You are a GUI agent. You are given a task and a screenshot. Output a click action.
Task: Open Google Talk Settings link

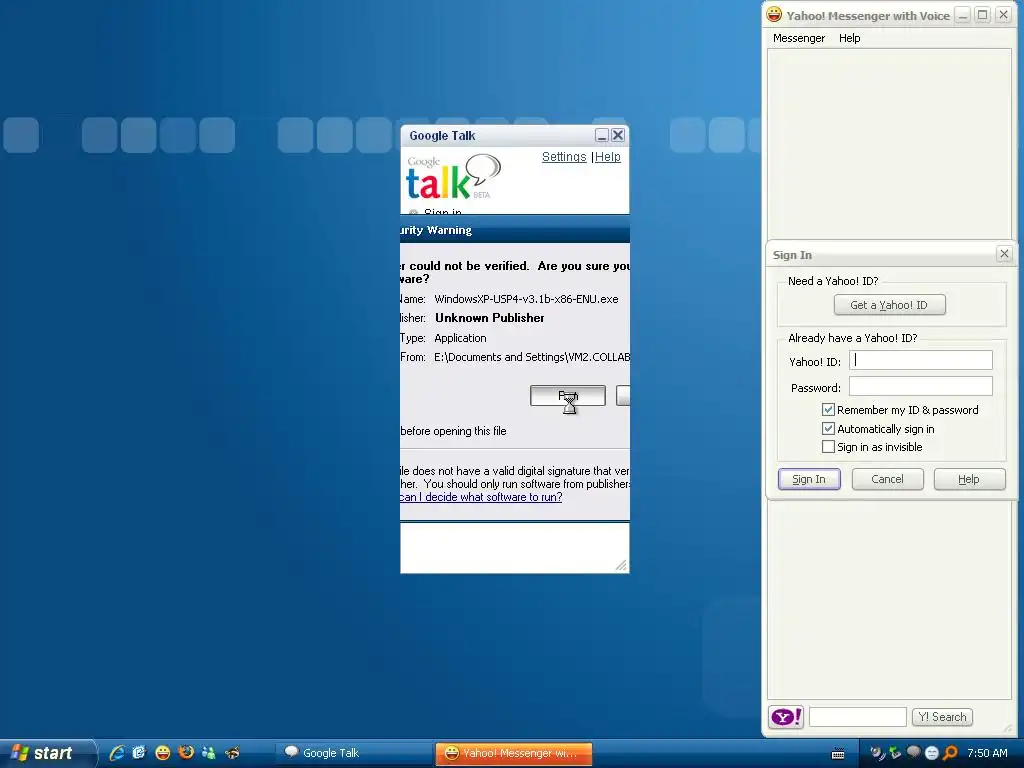coord(564,157)
